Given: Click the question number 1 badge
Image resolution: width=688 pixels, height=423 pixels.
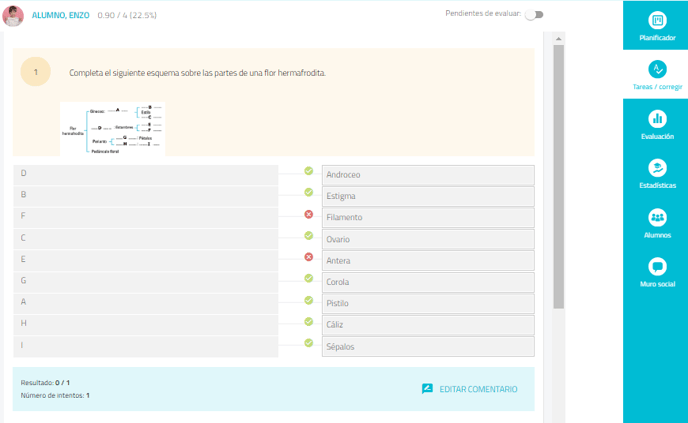Looking at the screenshot, I should tap(36, 72).
